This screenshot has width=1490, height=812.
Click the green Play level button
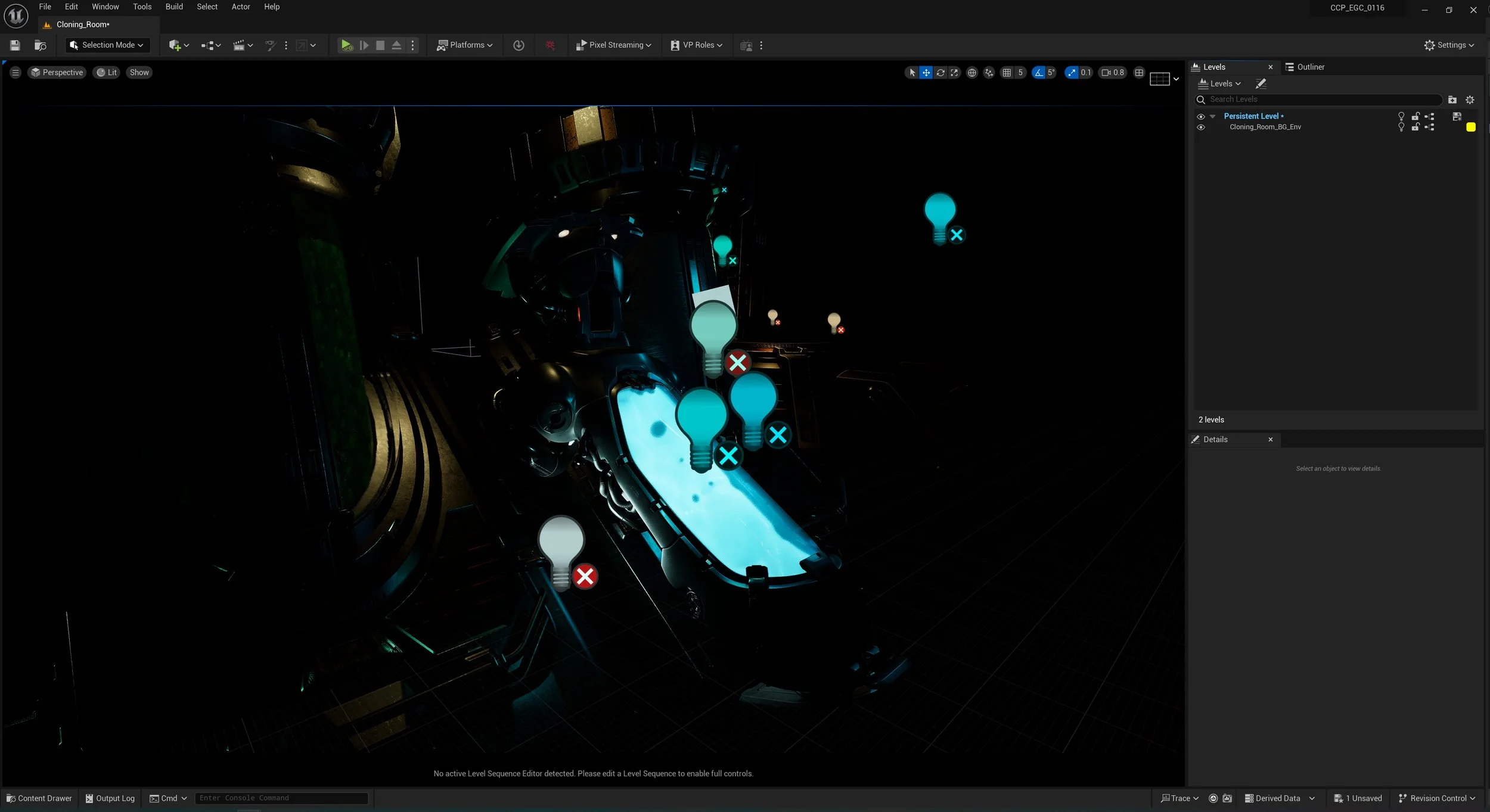tap(346, 45)
